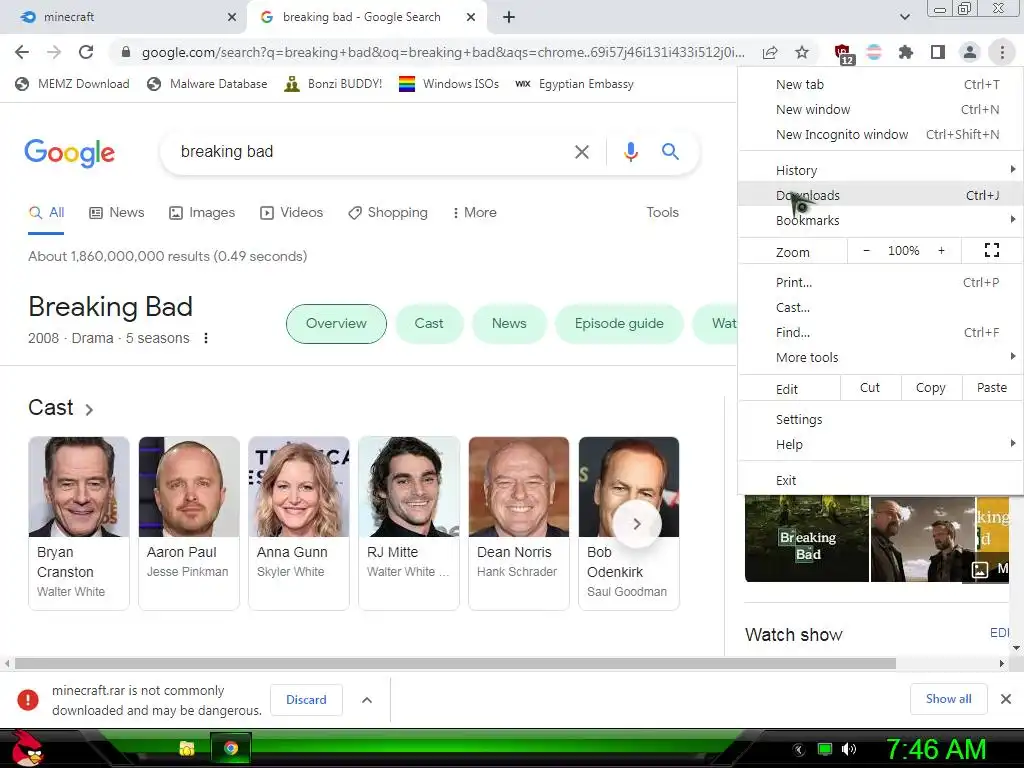Image resolution: width=1024 pixels, height=768 pixels.
Task: Open the Extensions puzzle piece icon
Action: point(906,52)
